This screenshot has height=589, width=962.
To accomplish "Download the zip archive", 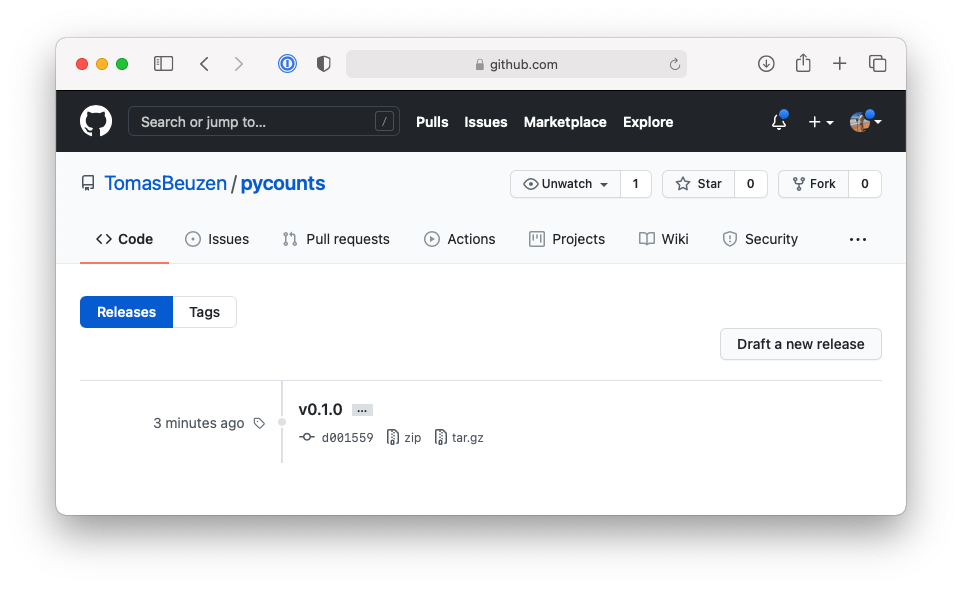I will pos(404,437).
